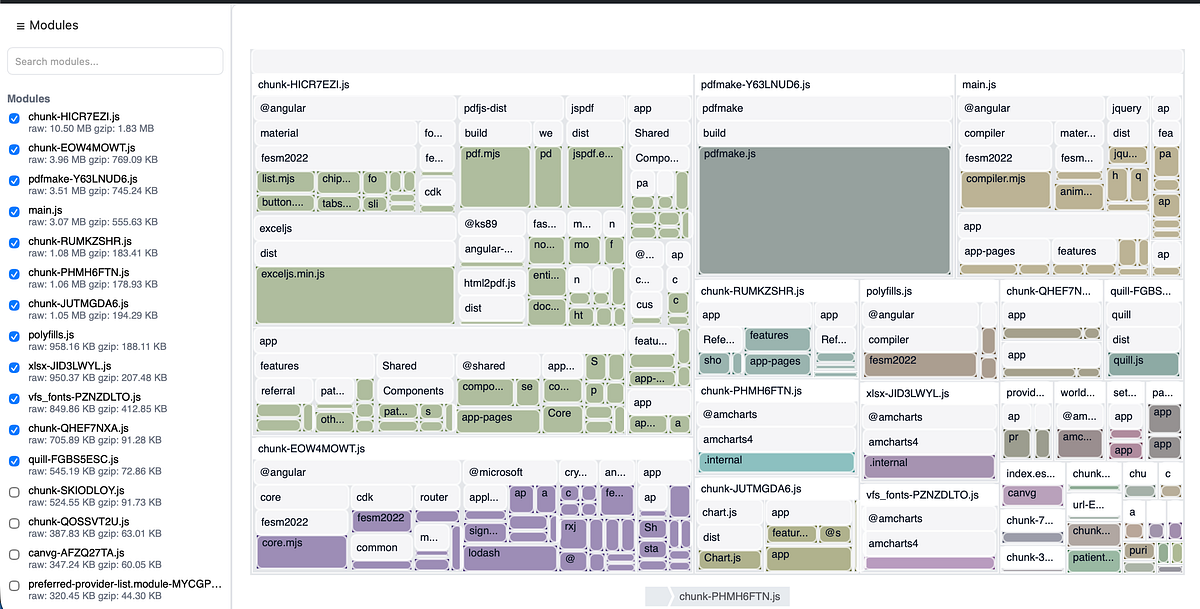Select chunk-JUTMGDA6.js label in module list
1200x609 pixels.
tap(79, 303)
